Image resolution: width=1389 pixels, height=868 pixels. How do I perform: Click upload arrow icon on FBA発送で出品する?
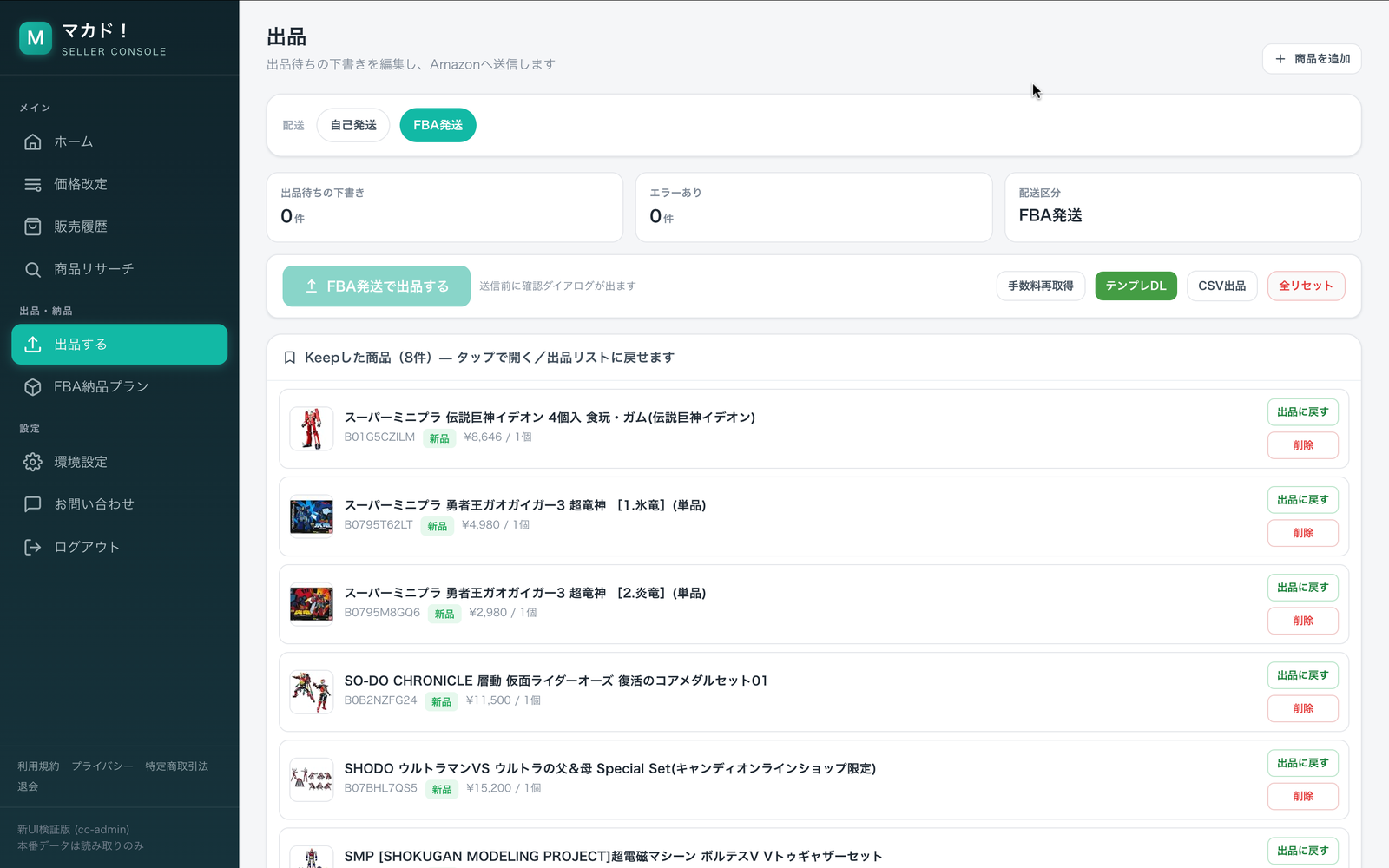[x=311, y=286]
